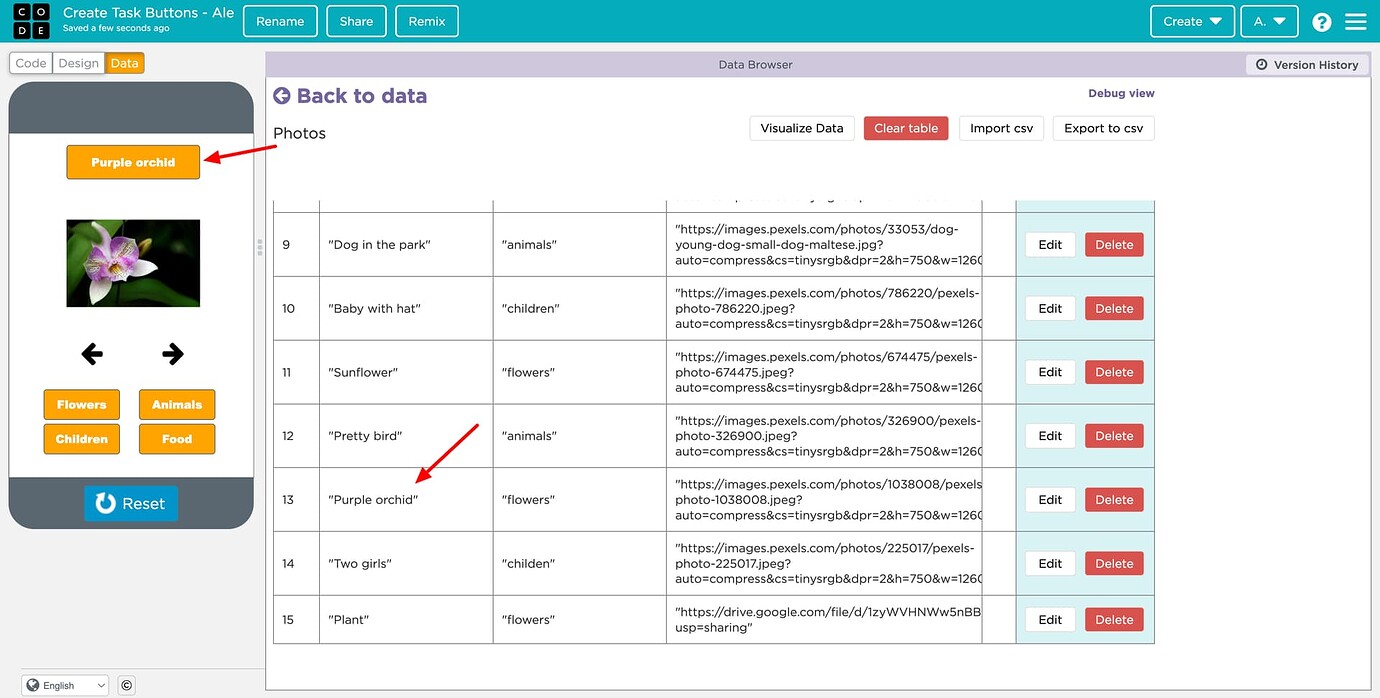This screenshot has height=698, width=1380.
Task: Switch to the Design tab
Action: 78,62
